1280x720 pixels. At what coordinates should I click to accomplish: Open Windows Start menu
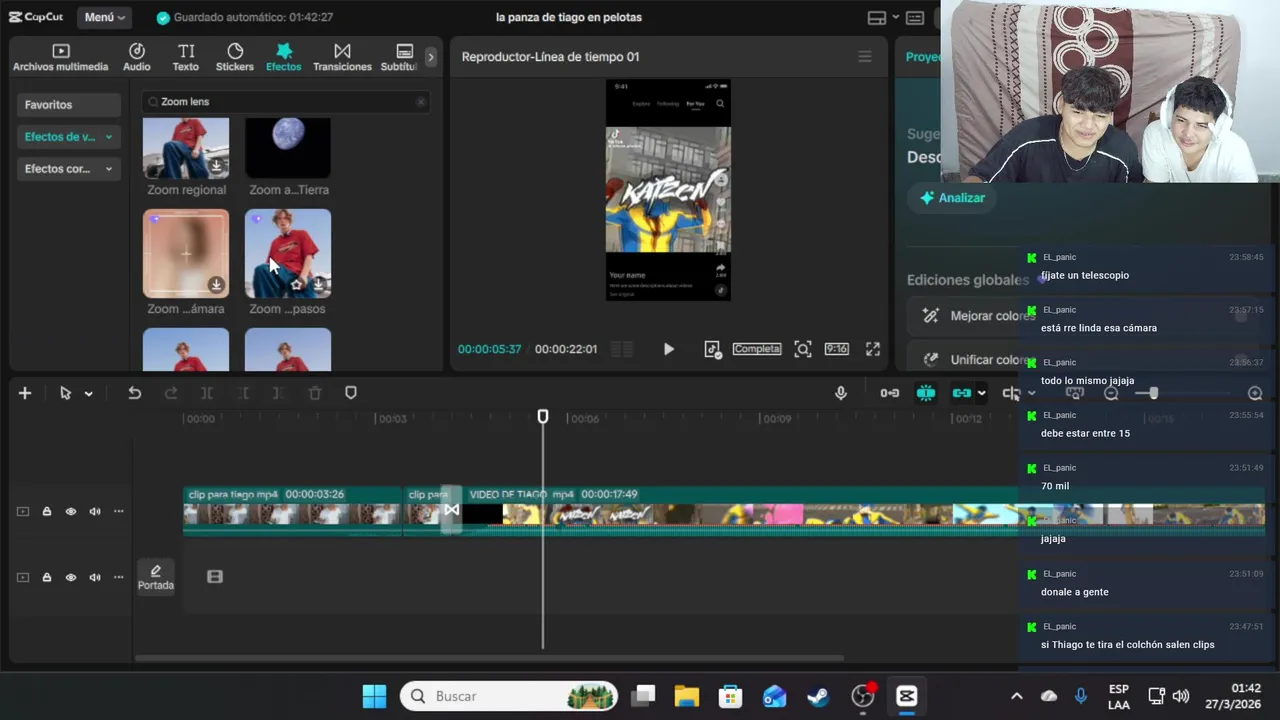(375, 696)
